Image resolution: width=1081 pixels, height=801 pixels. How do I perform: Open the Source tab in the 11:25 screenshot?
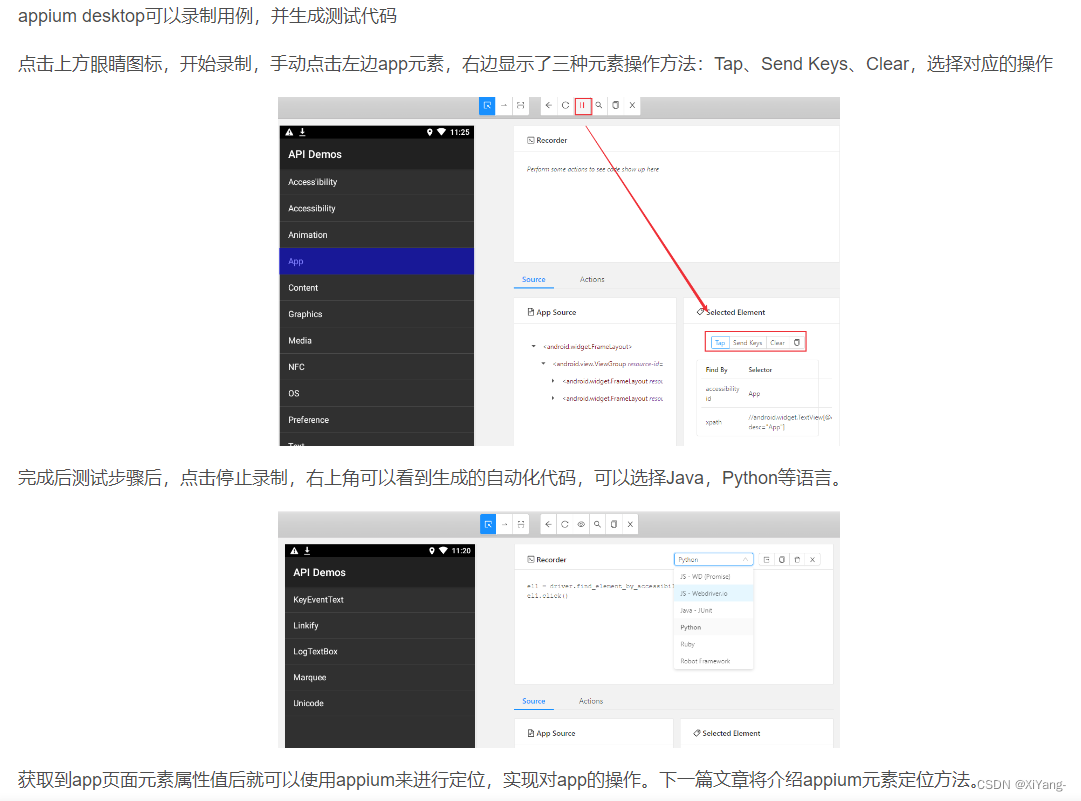(x=534, y=279)
